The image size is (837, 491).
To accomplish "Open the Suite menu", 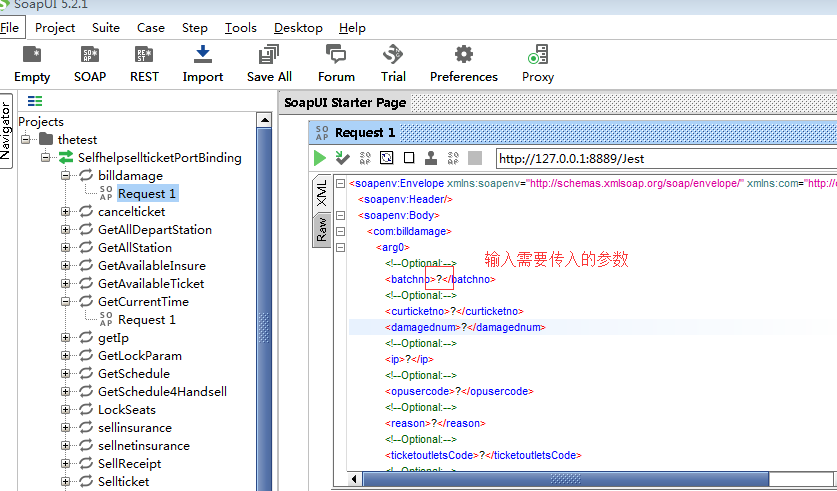I will (106, 28).
